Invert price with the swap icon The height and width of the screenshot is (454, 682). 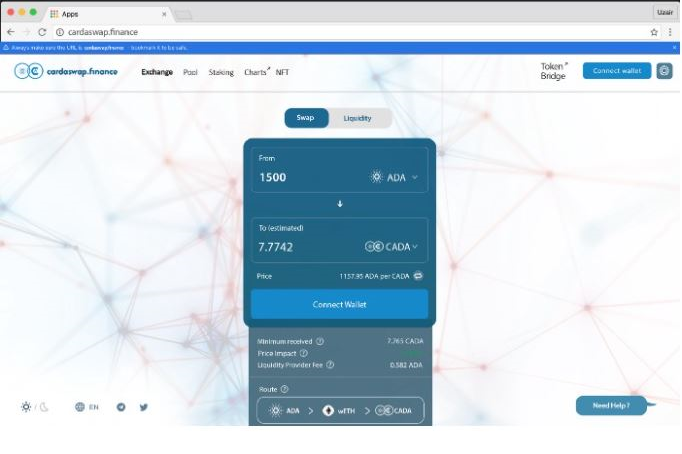[x=418, y=276]
